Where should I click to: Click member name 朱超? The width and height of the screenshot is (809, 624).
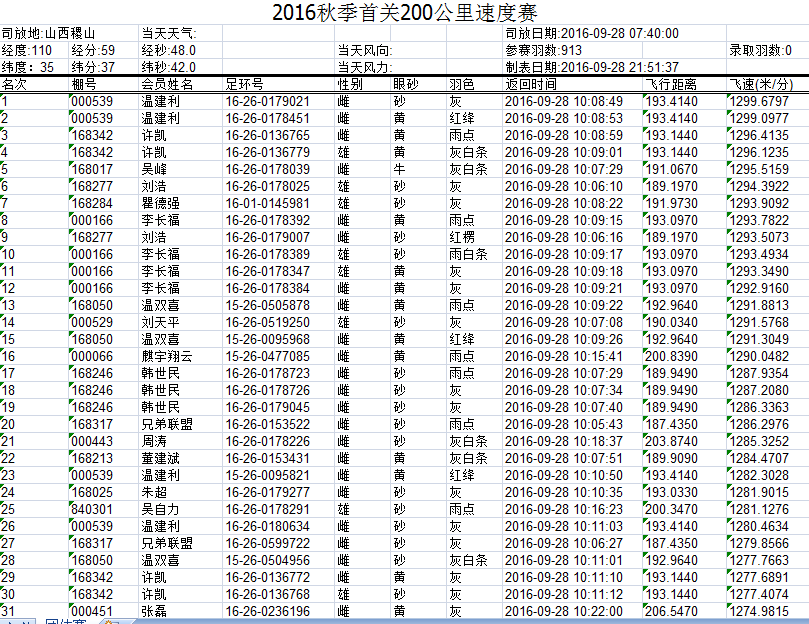click(x=154, y=493)
